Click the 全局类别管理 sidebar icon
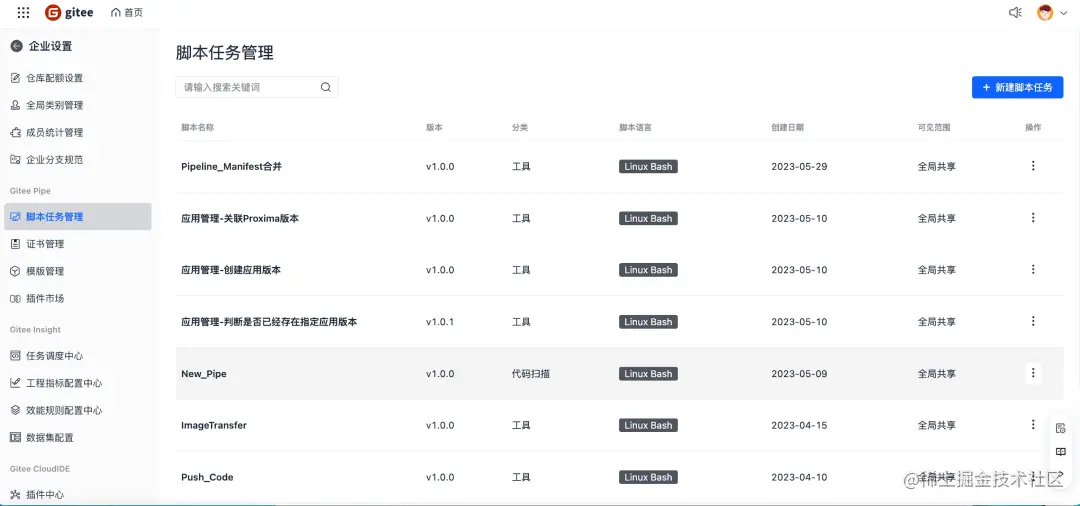 (x=15, y=105)
